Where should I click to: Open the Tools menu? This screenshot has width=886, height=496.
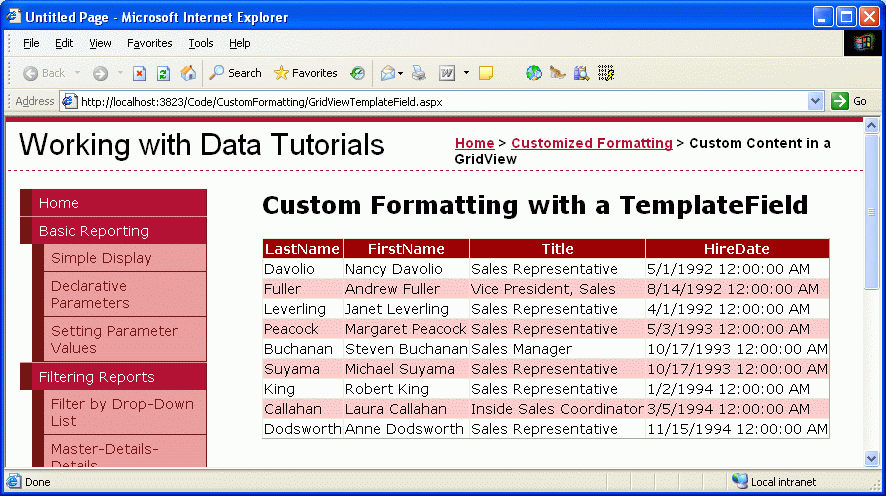[x=201, y=43]
